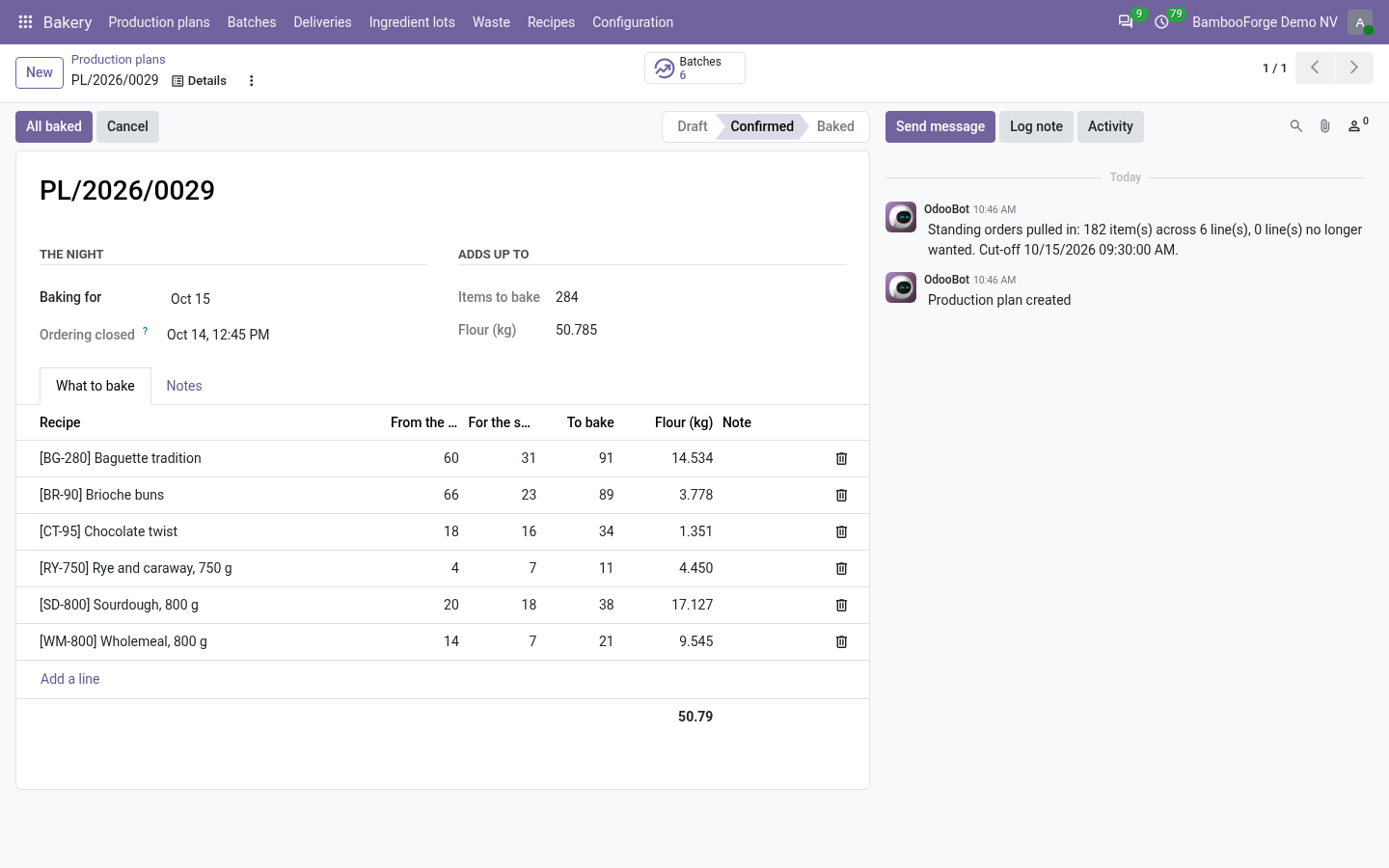Edit the Baking for date field
The width and height of the screenshot is (1389, 868).
pyautogui.click(x=296, y=299)
